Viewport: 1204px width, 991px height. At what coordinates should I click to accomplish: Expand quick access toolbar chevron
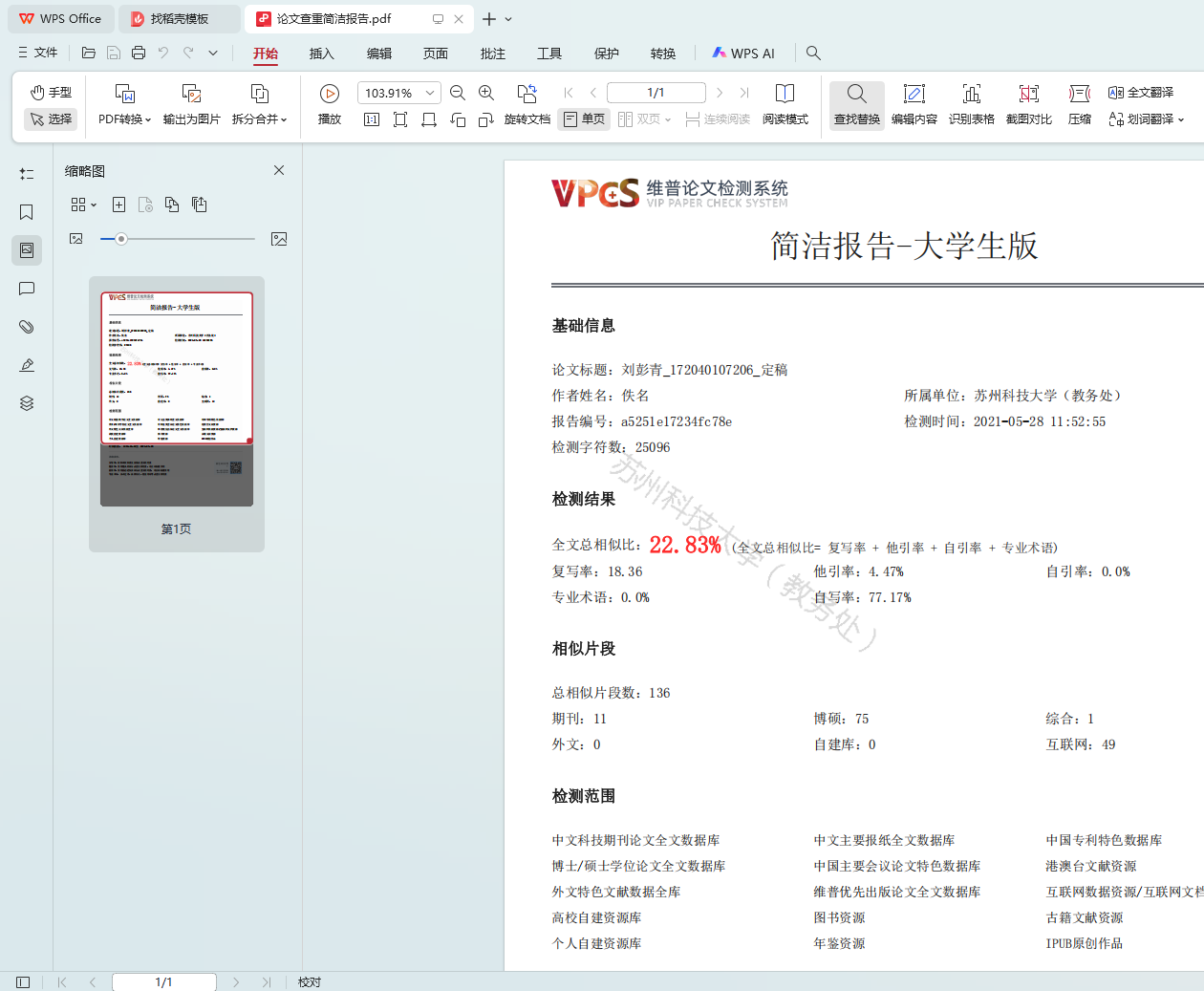pyautogui.click(x=213, y=53)
